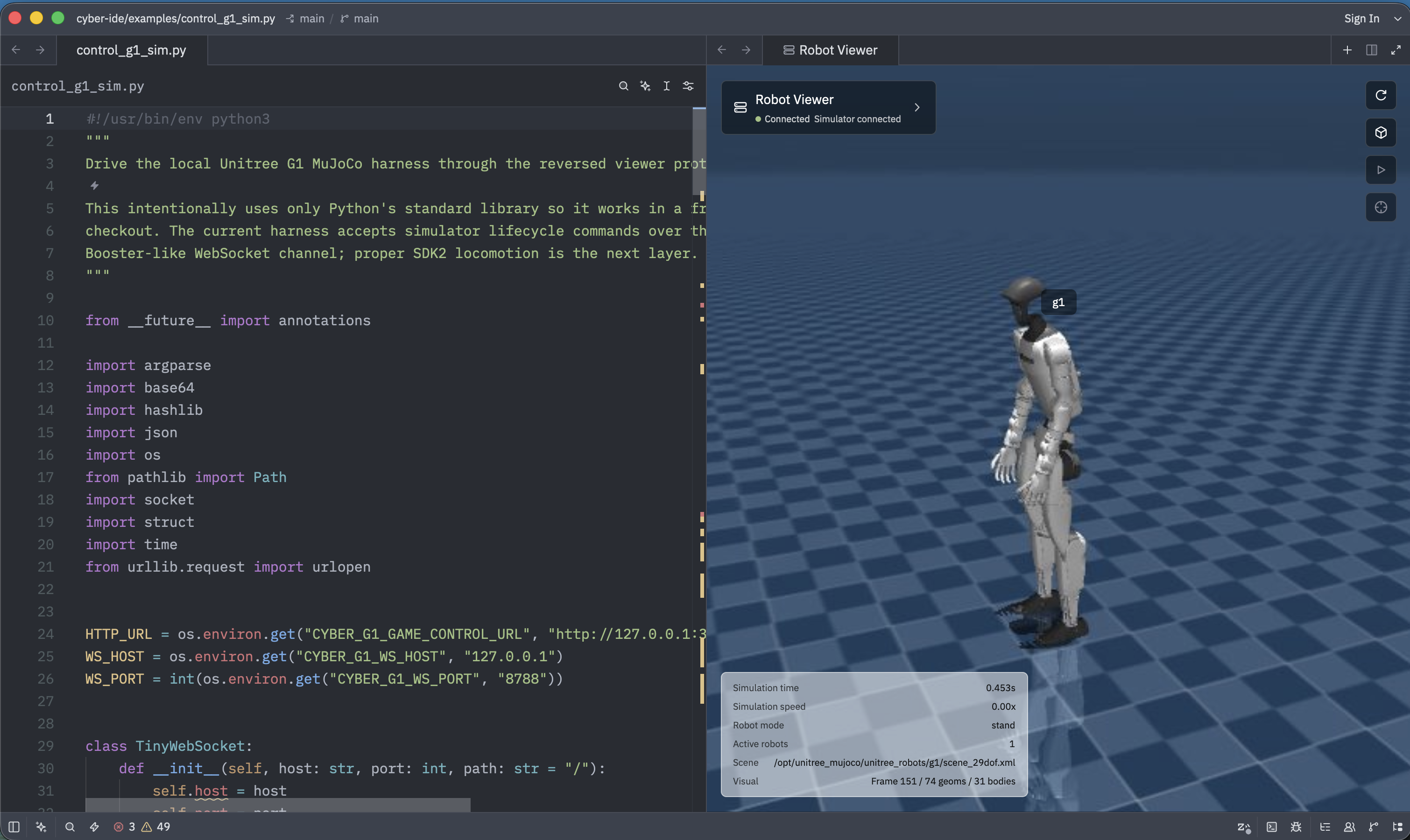Reload the robot simulator view
The image size is (1410, 840).
(x=1381, y=95)
